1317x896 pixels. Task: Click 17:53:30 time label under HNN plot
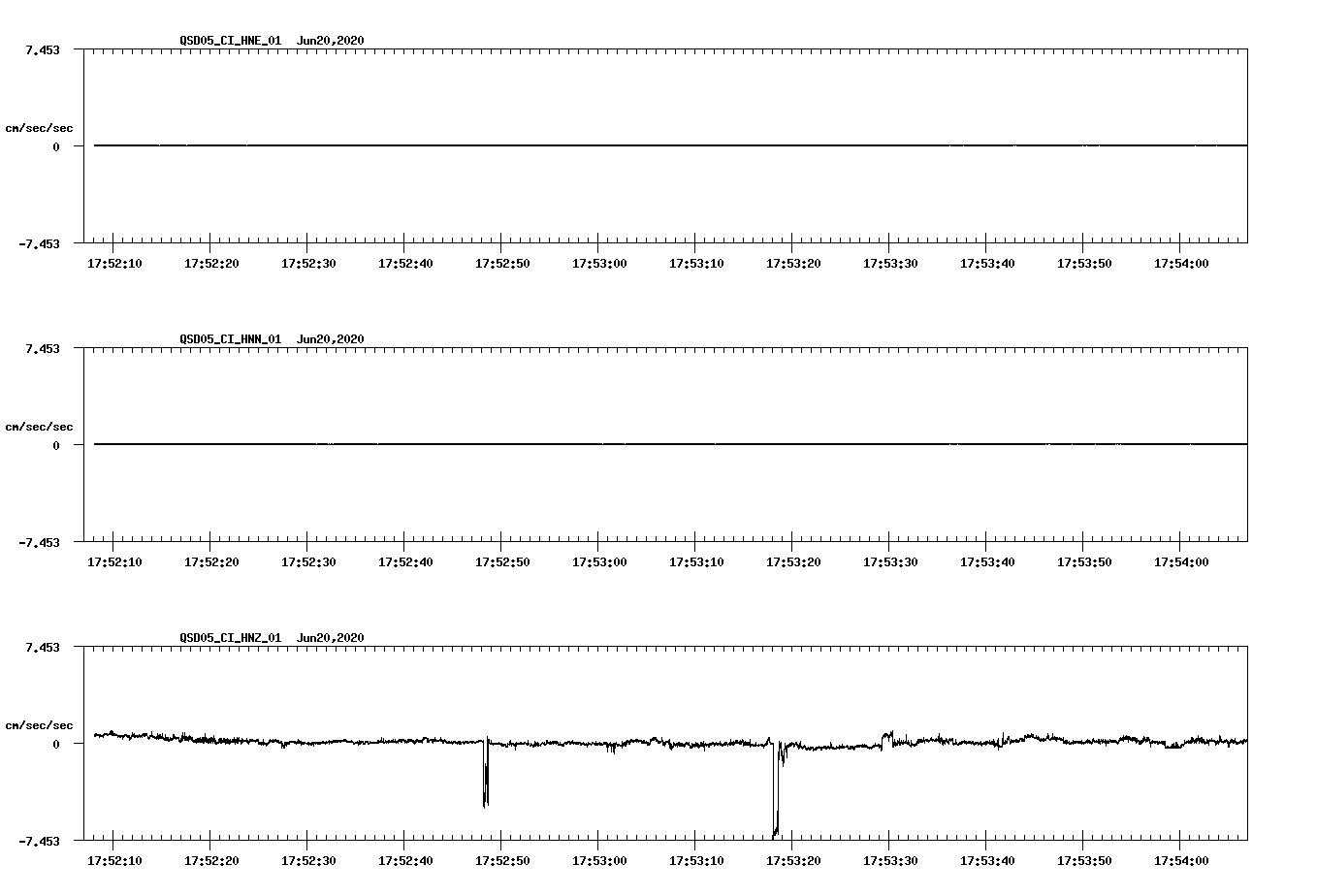[890, 561]
